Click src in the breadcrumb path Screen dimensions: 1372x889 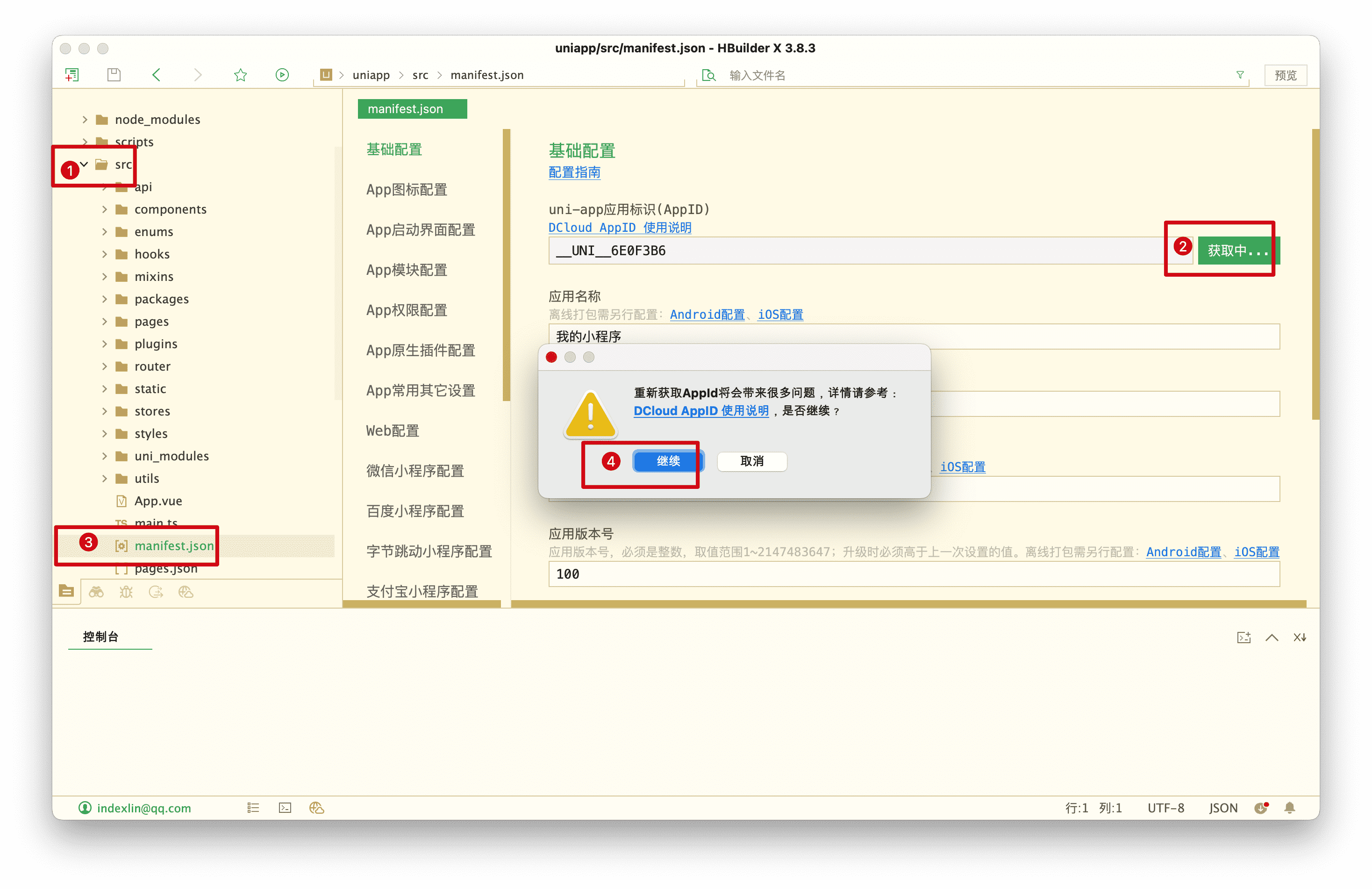point(420,75)
